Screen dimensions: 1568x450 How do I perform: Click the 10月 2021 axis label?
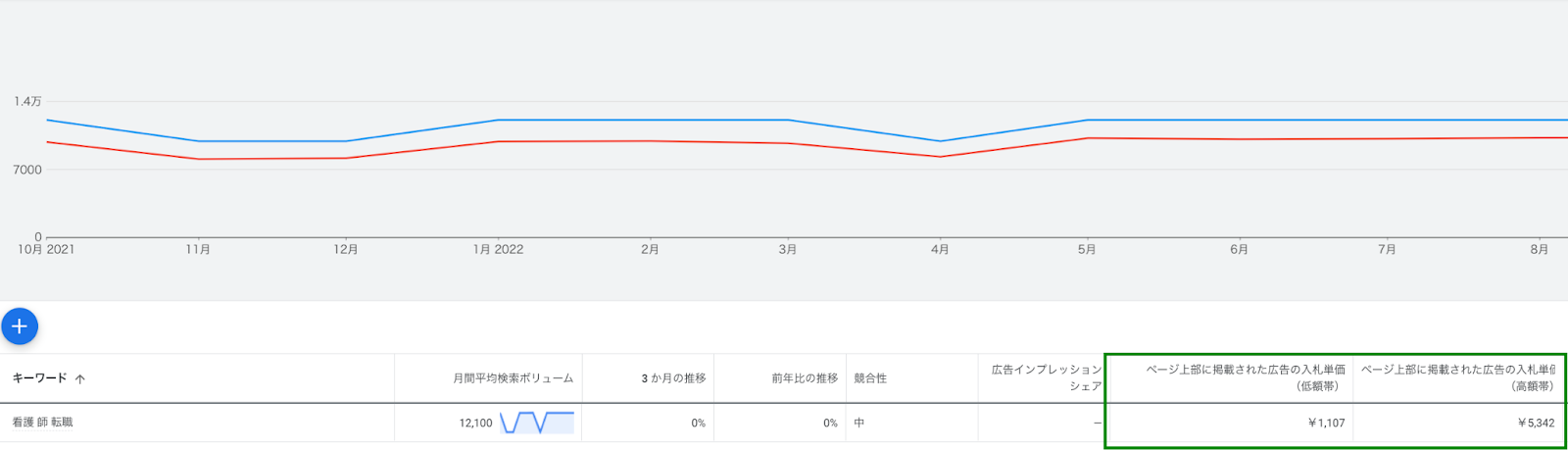coord(46,250)
